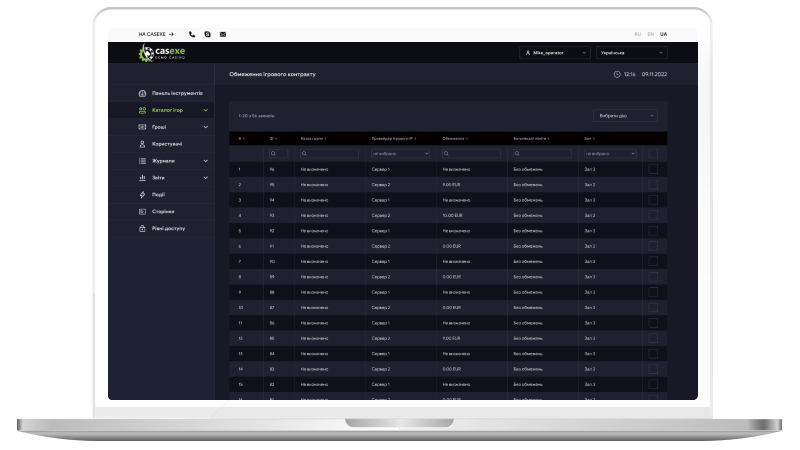Open the Mike_operator user dropdown
Viewport: 800px width, 450px height.
click(555, 53)
